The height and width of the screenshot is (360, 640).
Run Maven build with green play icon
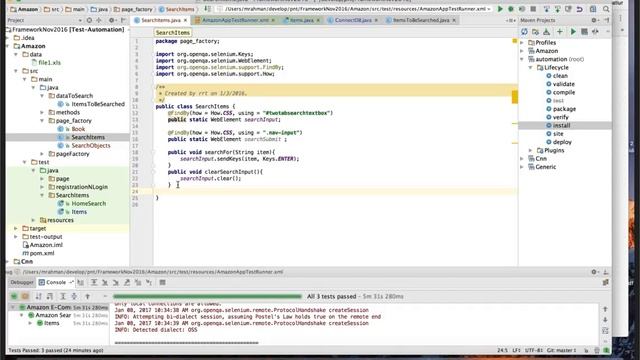click(x=573, y=32)
